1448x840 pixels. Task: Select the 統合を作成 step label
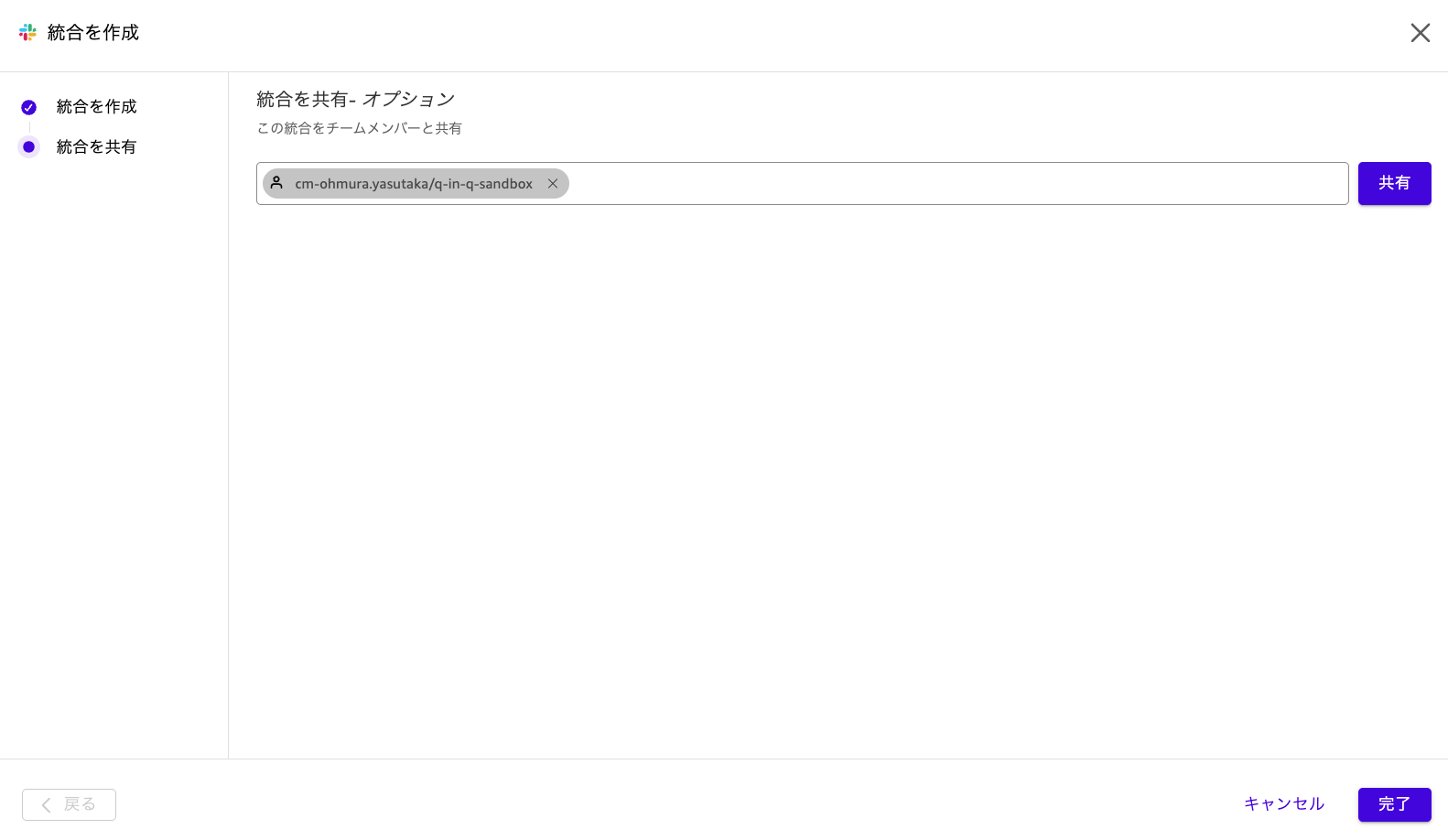96,107
